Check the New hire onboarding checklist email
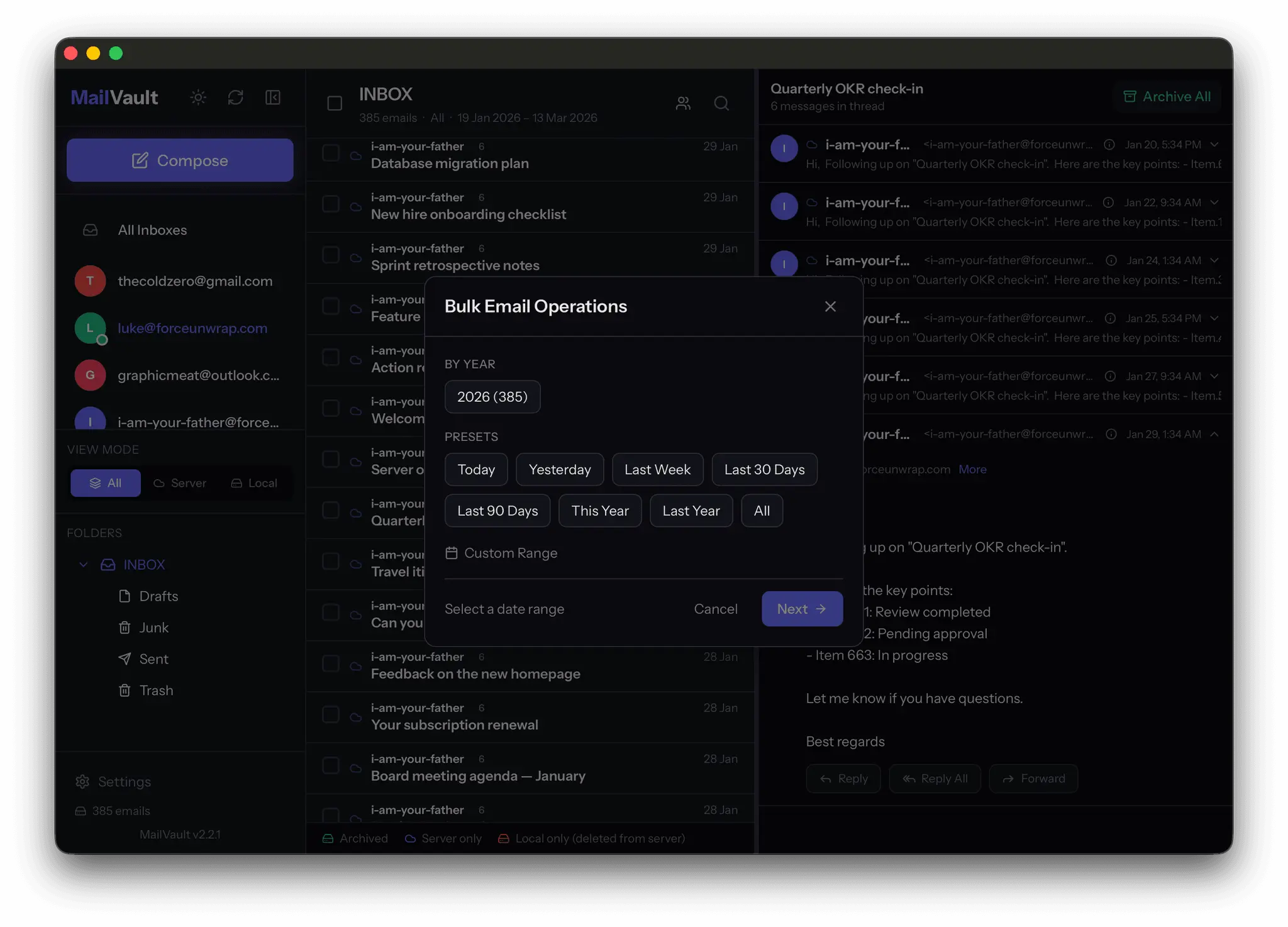1288x927 pixels. click(331, 204)
